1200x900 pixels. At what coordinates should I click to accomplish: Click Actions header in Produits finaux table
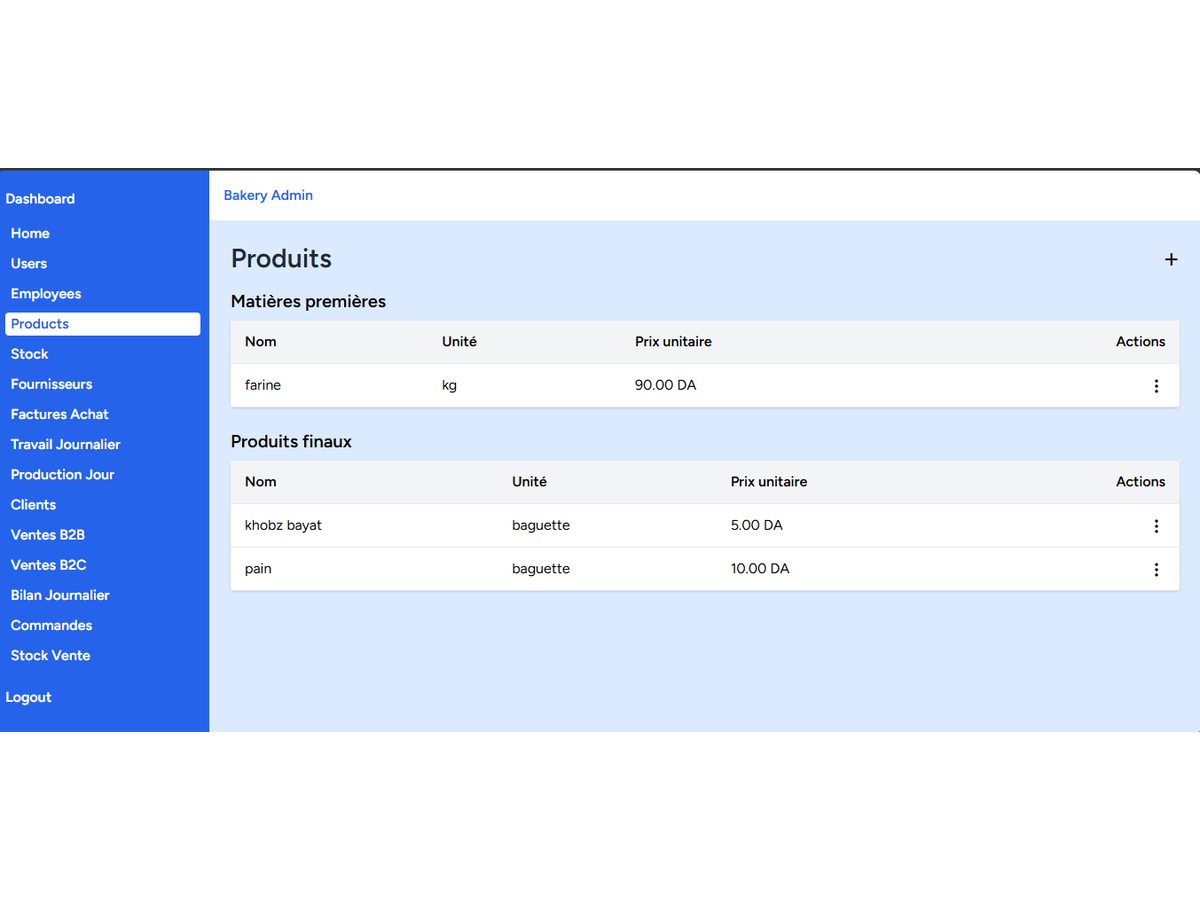point(1141,482)
